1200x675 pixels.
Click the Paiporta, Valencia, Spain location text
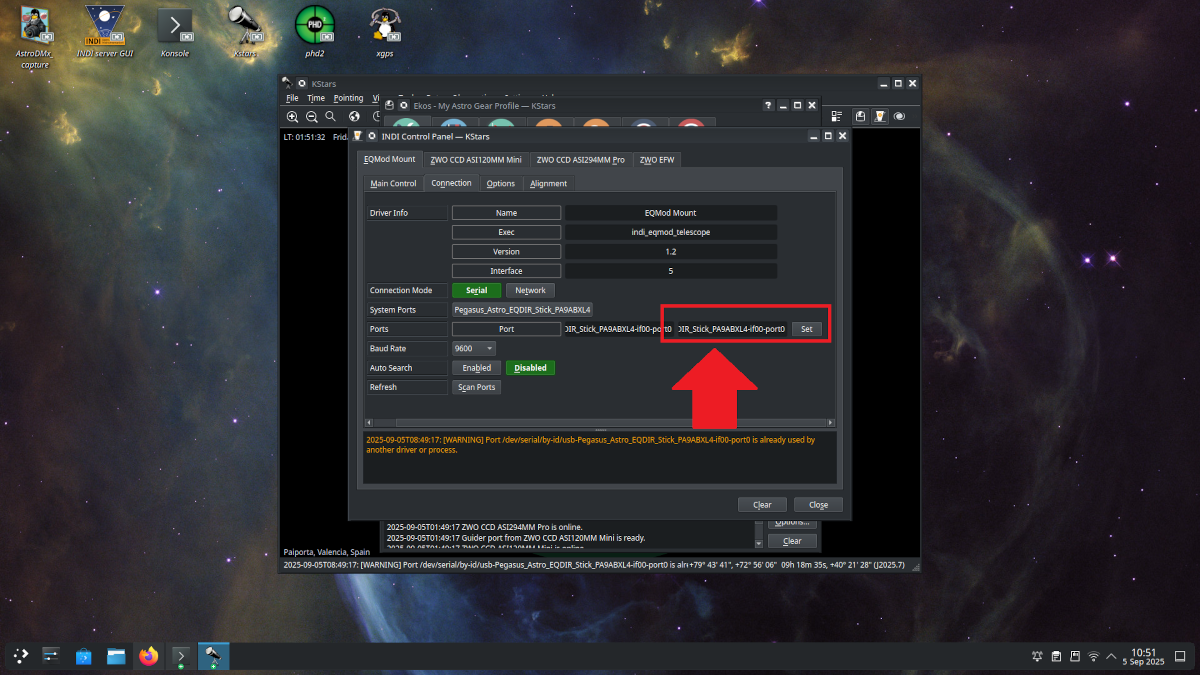[x=327, y=552]
